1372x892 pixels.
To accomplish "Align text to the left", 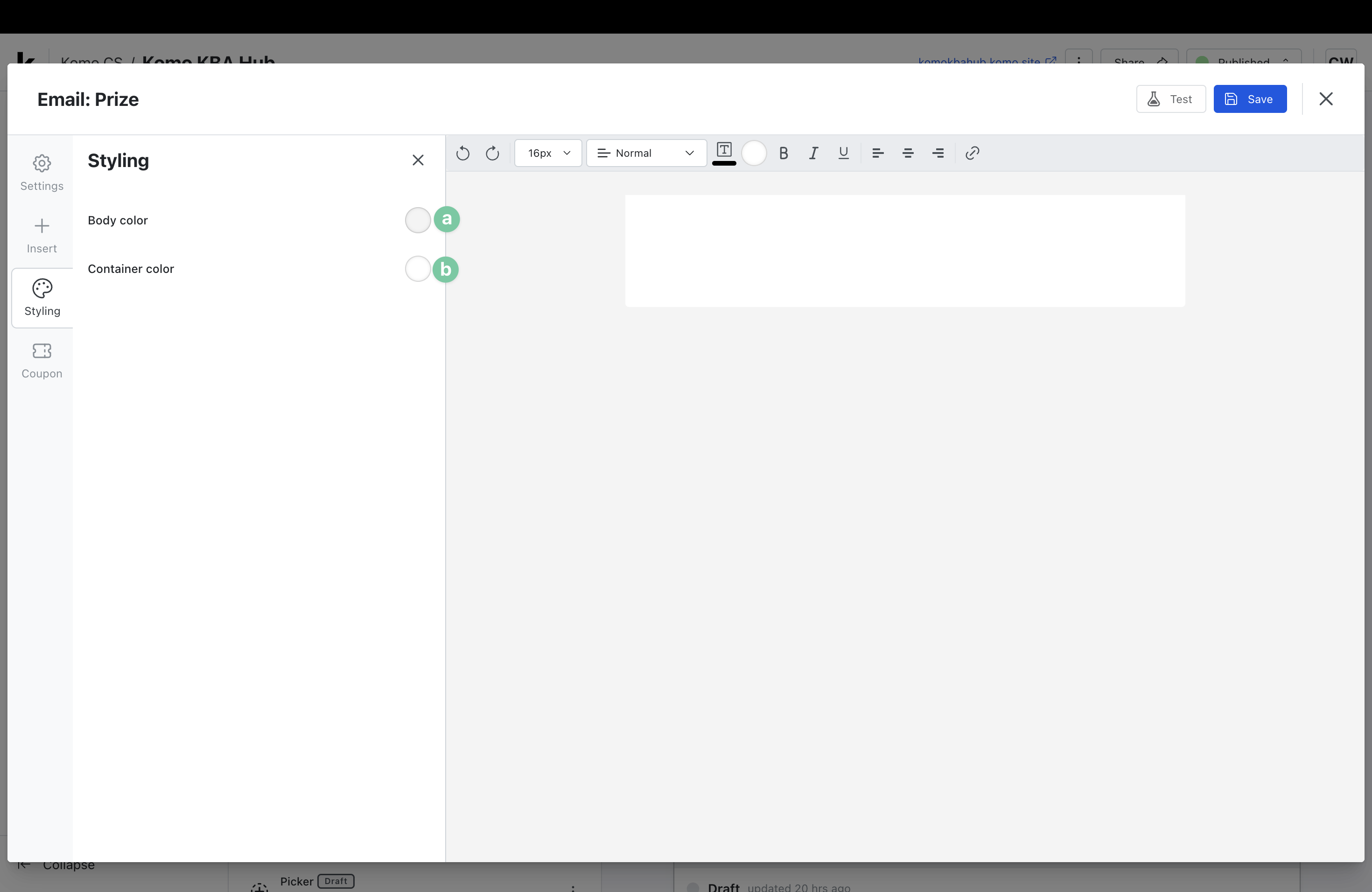I will [877, 153].
